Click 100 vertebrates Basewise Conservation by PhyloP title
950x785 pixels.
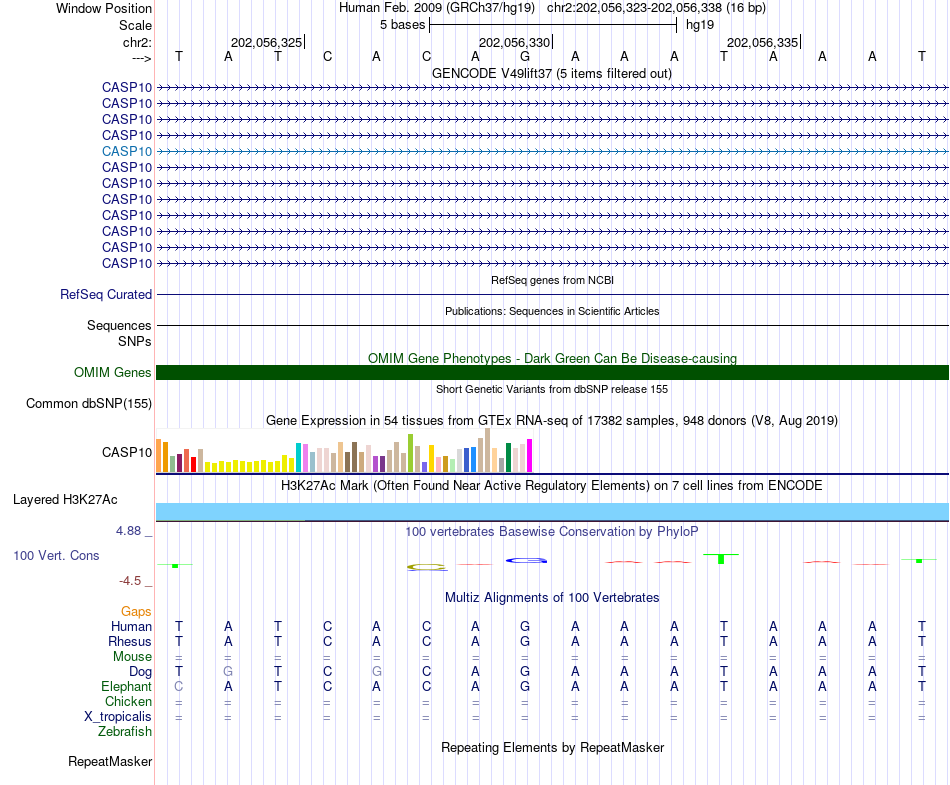pos(552,532)
